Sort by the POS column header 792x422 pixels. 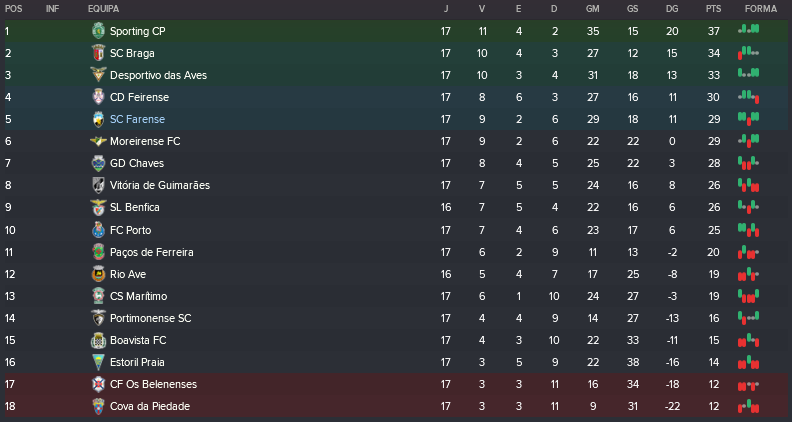[x=13, y=8]
